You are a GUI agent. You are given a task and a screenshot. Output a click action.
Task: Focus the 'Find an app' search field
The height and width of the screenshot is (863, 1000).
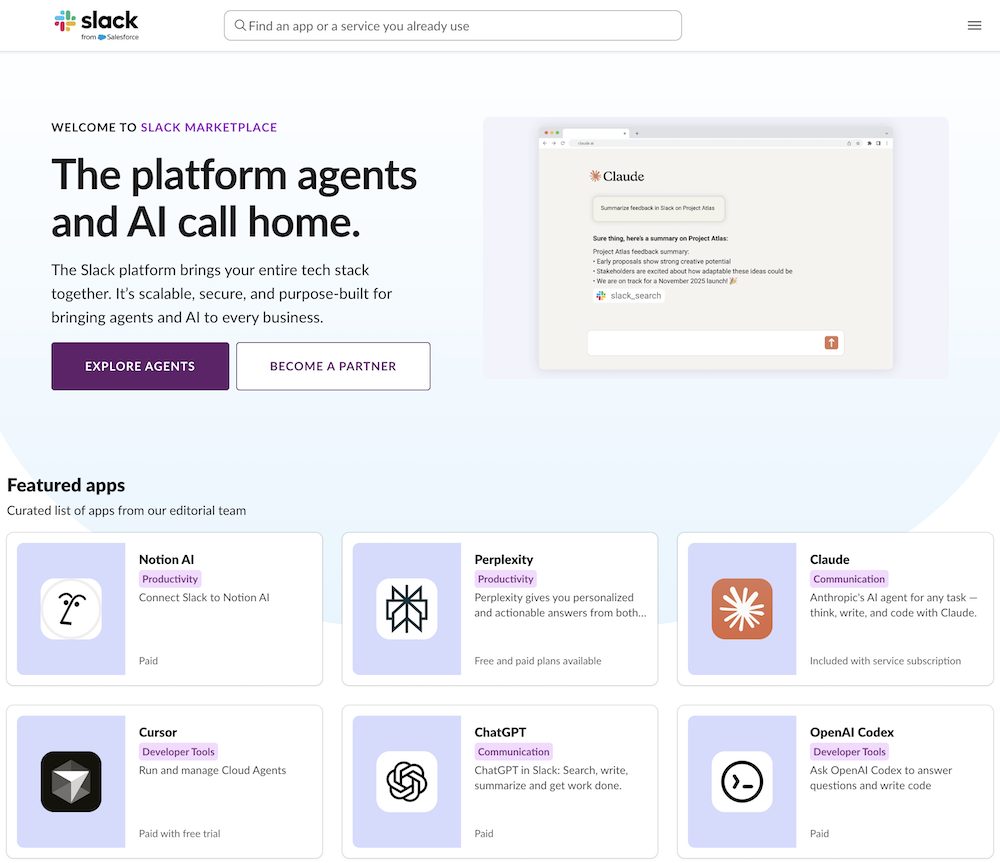pyautogui.click(x=460, y=26)
